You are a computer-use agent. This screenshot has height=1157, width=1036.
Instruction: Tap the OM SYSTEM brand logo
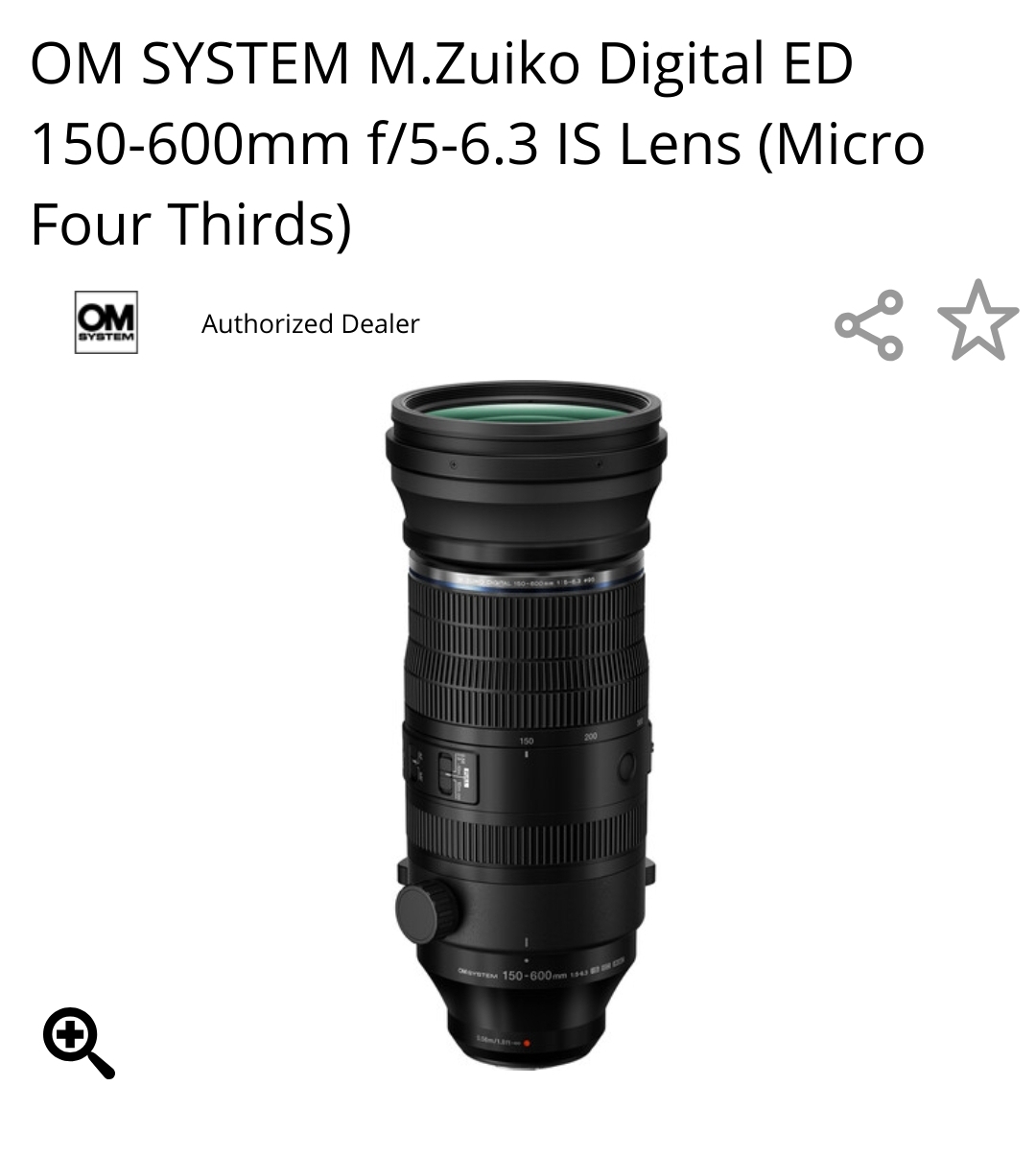[x=106, y=322]
